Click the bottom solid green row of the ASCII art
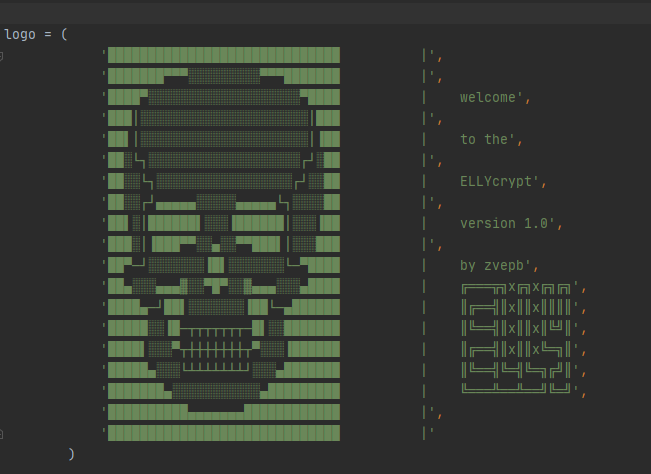This screenshot has width=651, height=474. point(224,433)
